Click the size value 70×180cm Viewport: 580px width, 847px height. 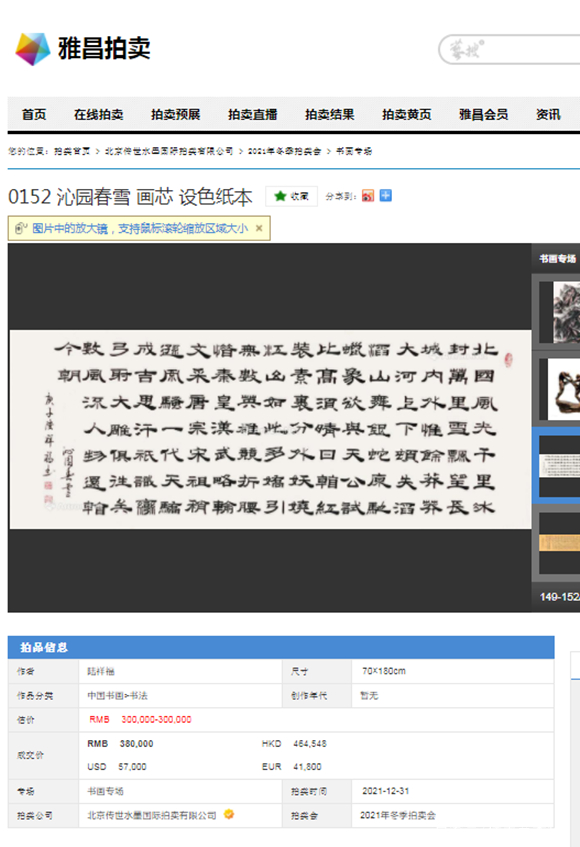click(x=383, y=671)
